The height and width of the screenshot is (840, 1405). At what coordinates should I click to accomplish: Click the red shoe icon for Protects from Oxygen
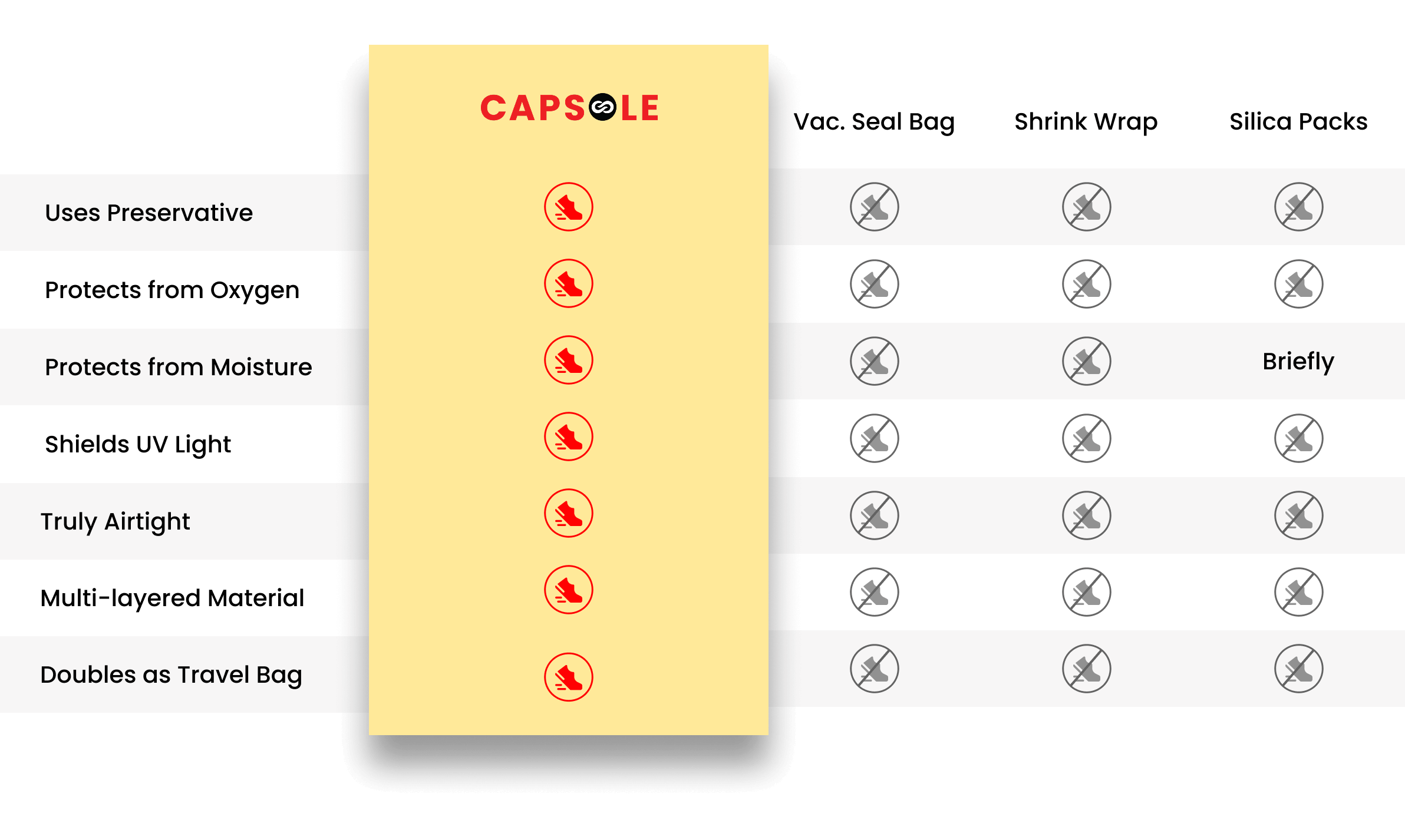pos(568,283)
